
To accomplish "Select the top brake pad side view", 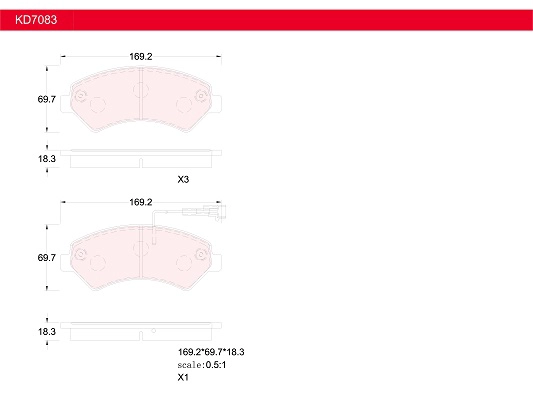I will tap(141, 158).
